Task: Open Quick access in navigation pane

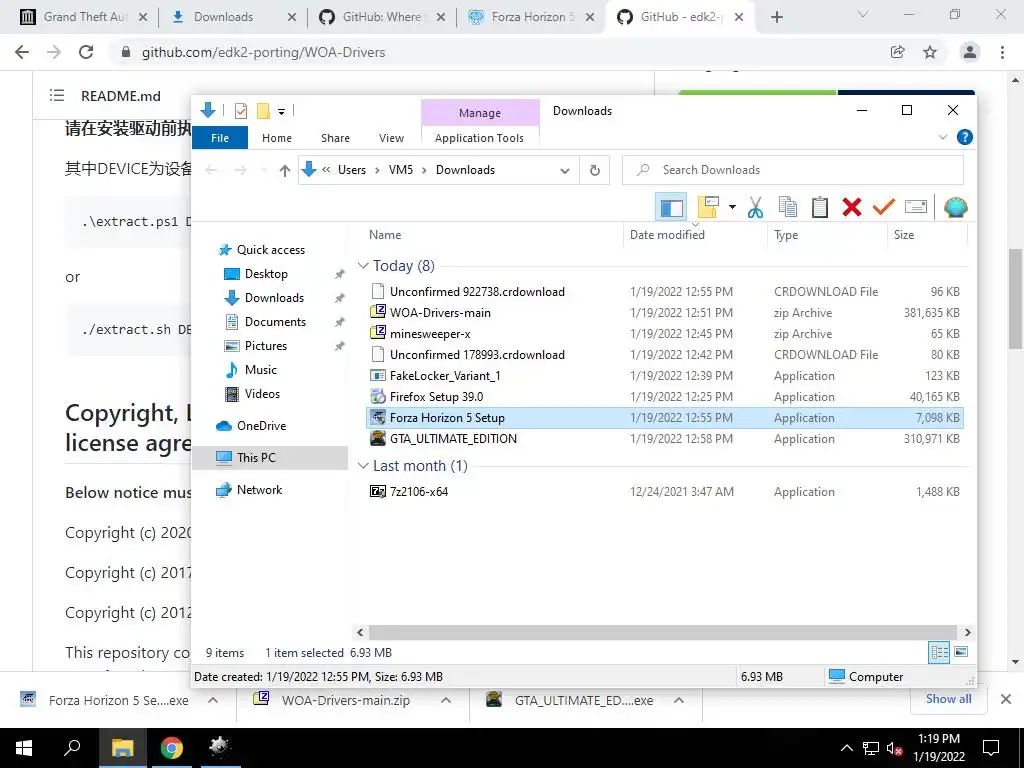Action: 270,249
